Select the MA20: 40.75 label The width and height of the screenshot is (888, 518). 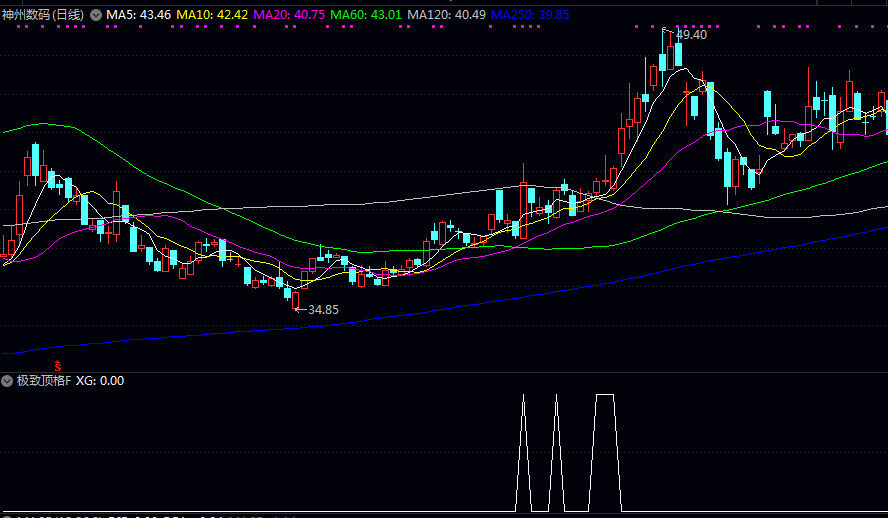[x=289, y=15]
